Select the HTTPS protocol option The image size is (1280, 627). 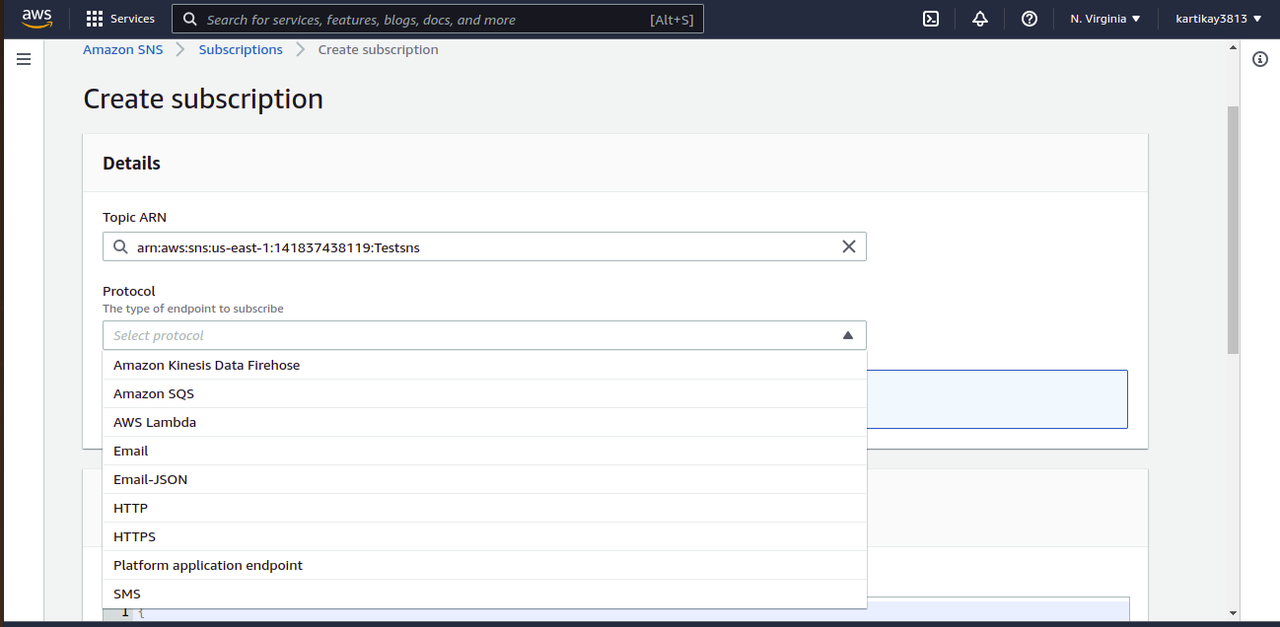click(484, 537)
